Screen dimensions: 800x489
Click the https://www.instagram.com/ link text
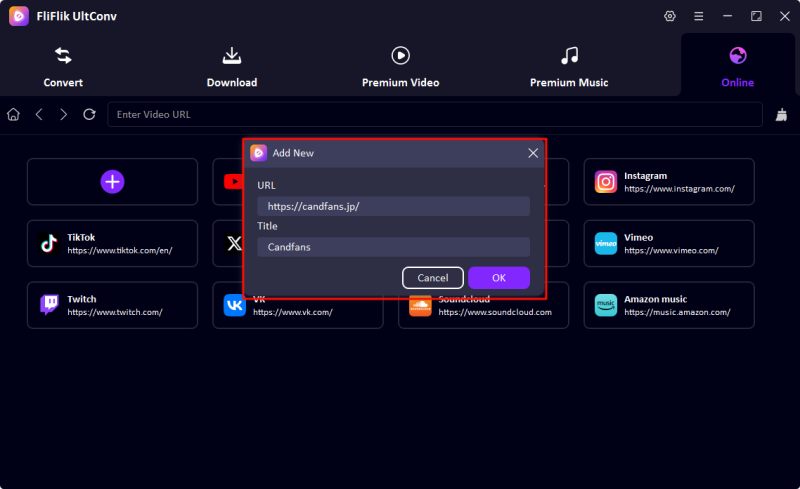679,189
